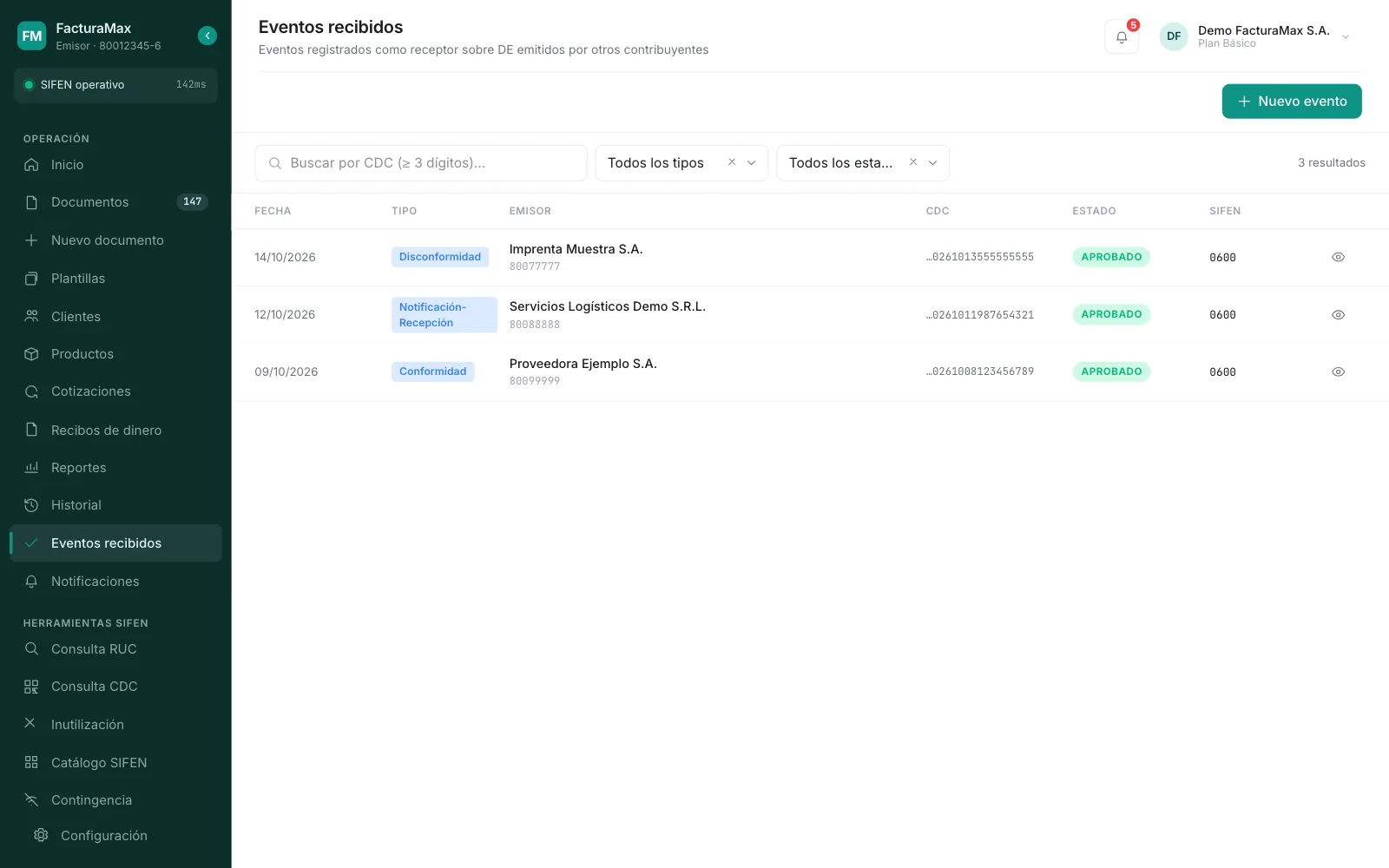Image resolution: width=1389 pixels, height=868 pixels.
Task: Click the date 14/10/2026
Action: click(285, 258)
